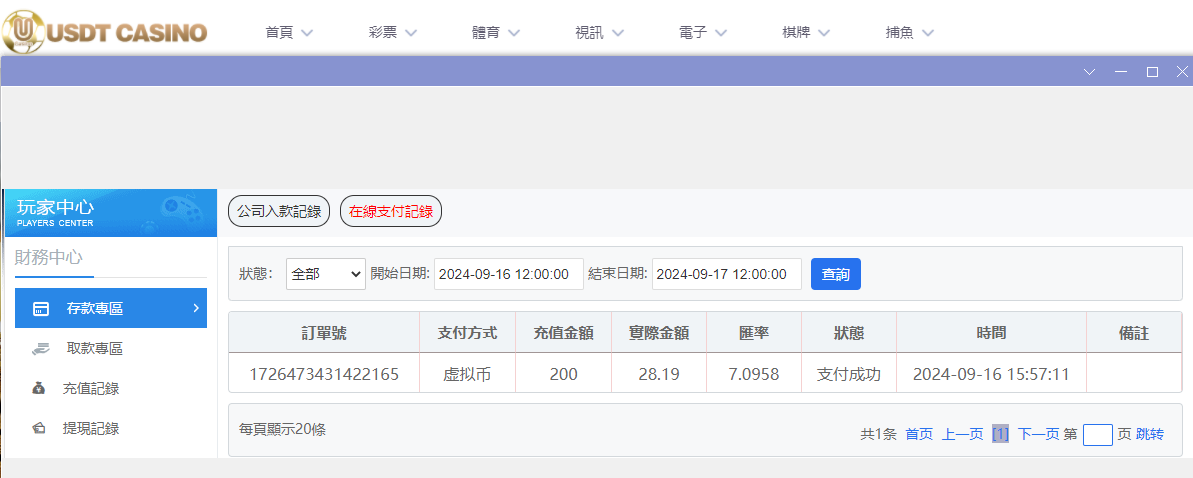Go to 下一页 next page link
1193x478 pixels.
point(1038,434)
